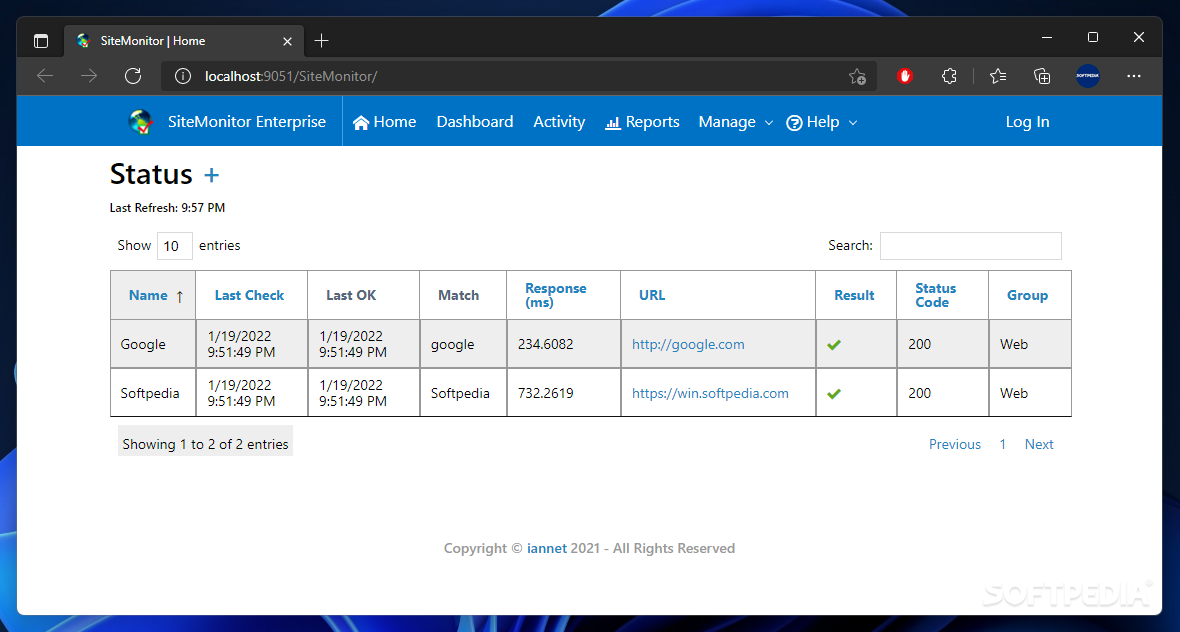Open the Dashboard page

tap(475, 122)
